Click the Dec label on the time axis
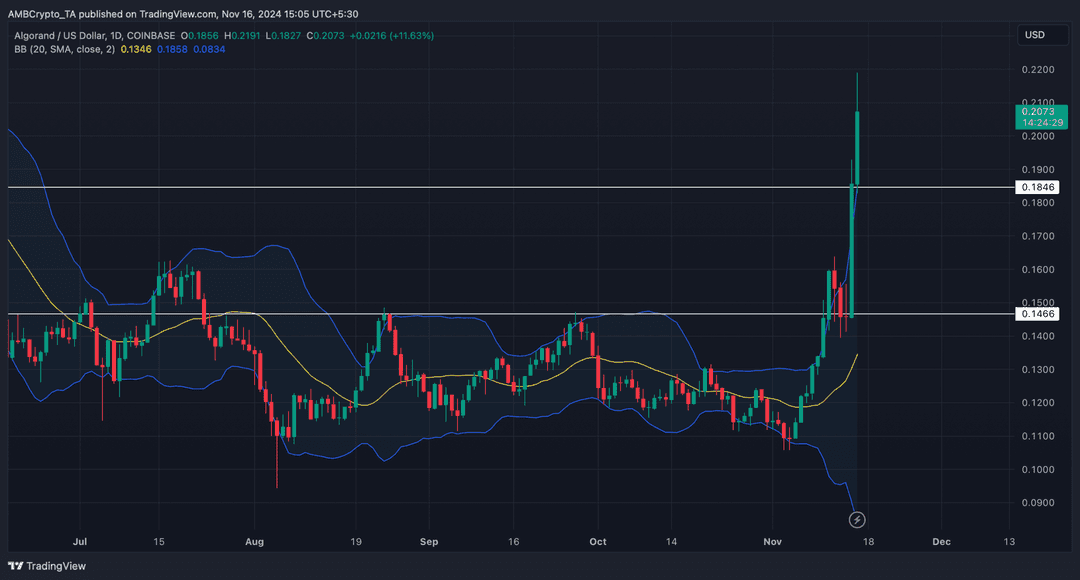This screenshot has width=1080, height=580. pyautogui.click(x=940, y=541)
